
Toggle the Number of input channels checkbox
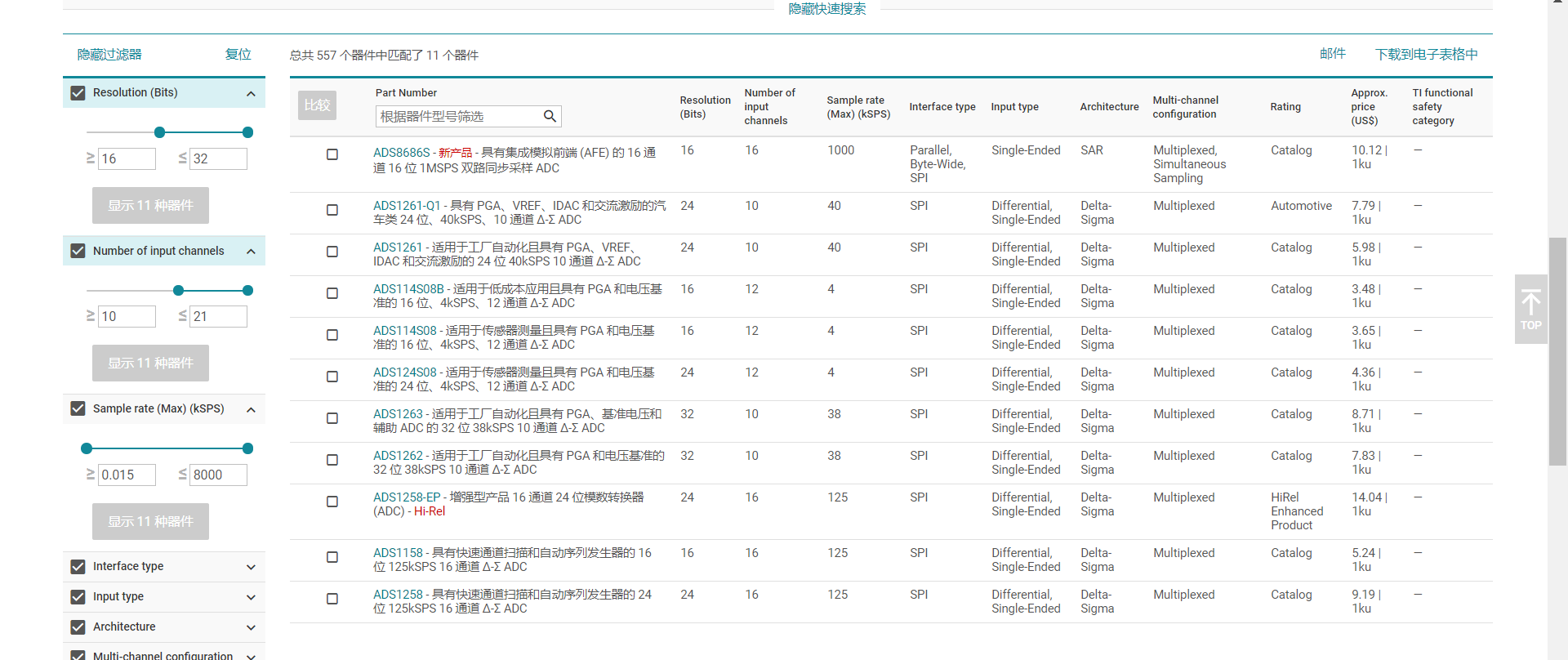pos(78,251)
